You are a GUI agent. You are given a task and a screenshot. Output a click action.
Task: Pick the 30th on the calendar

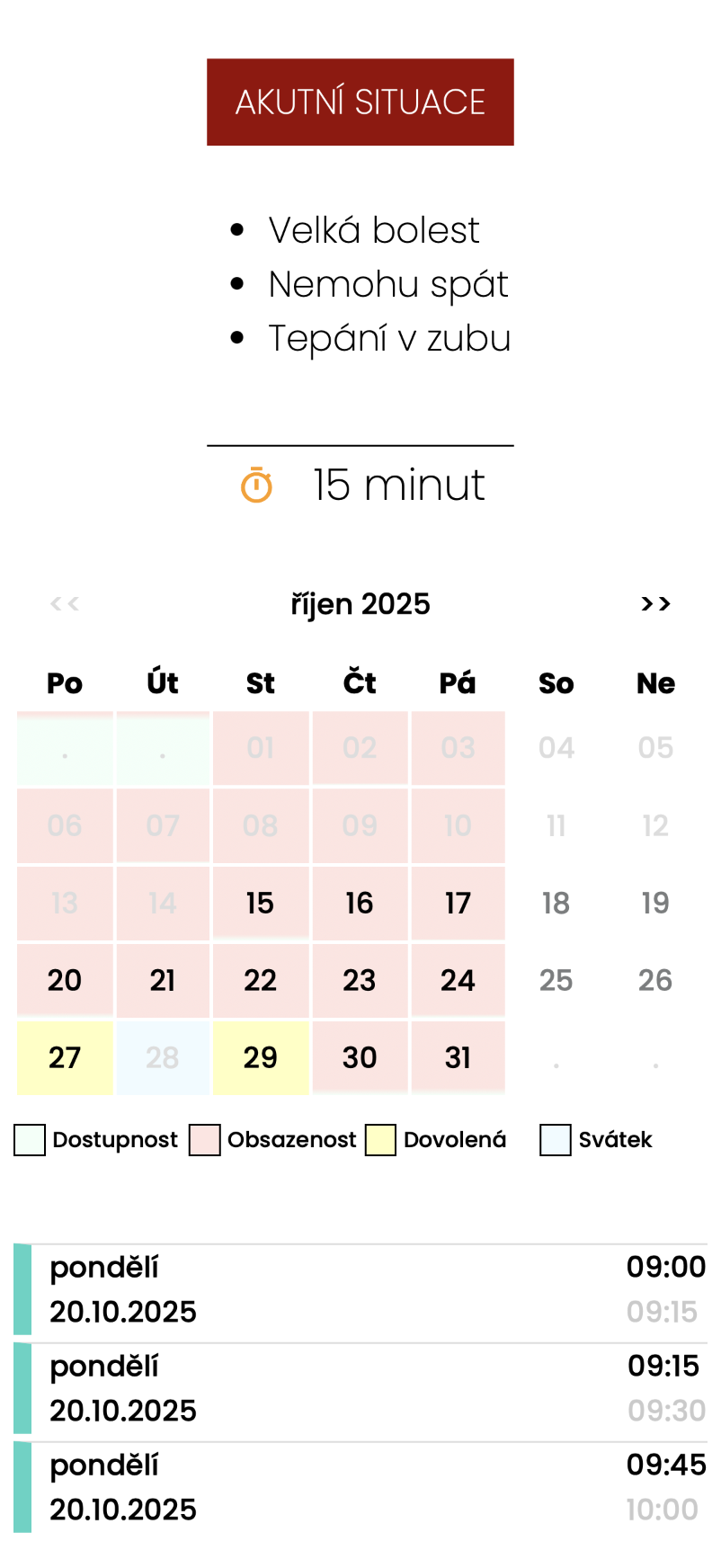[x=360, y=1057]
